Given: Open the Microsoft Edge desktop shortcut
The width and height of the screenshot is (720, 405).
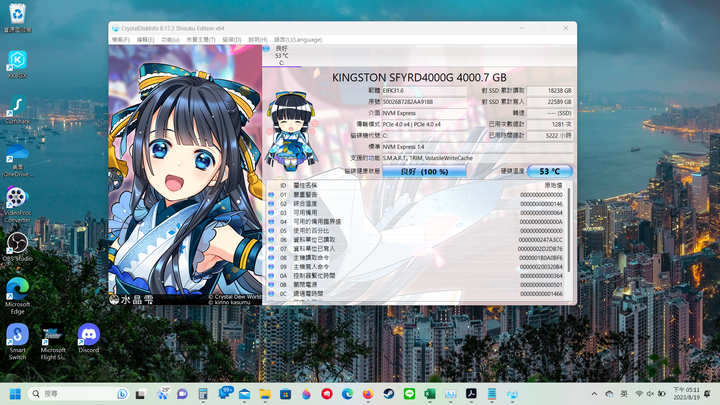Looking at the screenshot, I should coord(17,296).
